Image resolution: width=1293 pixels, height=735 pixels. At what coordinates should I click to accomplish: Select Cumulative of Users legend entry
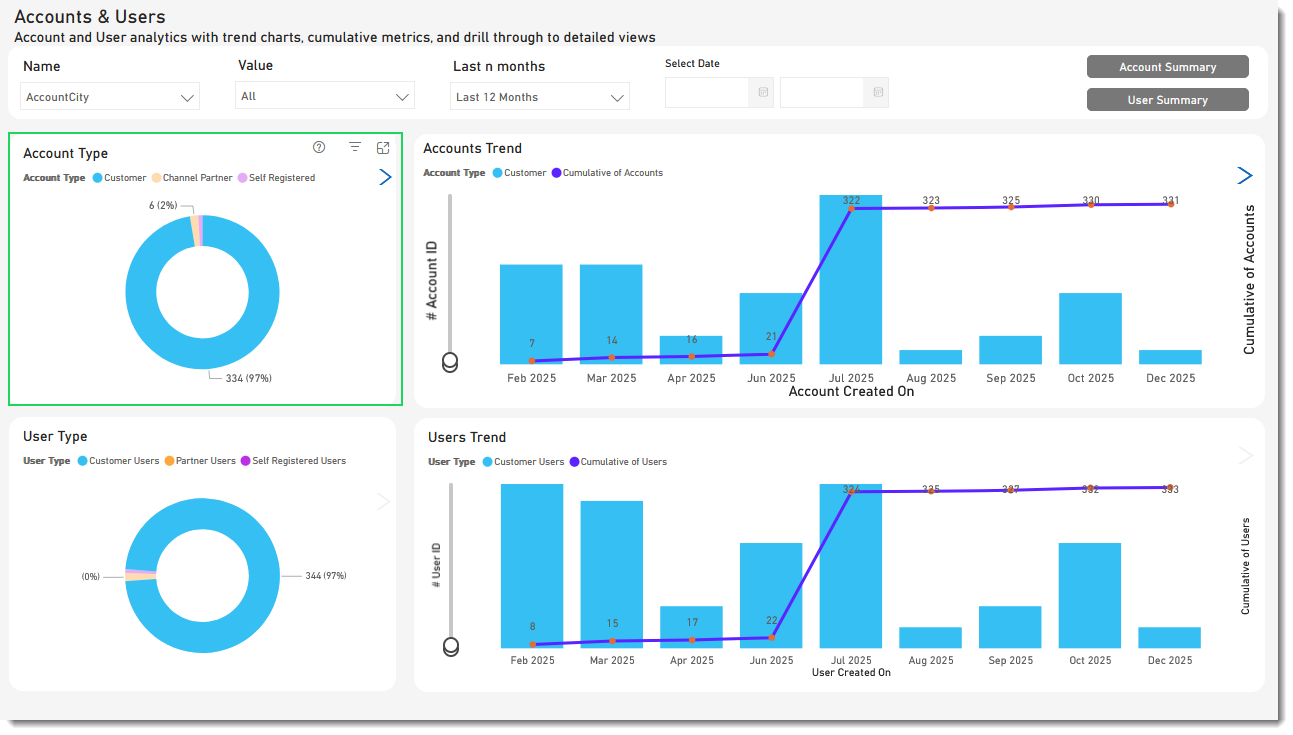tap(623, 462)
